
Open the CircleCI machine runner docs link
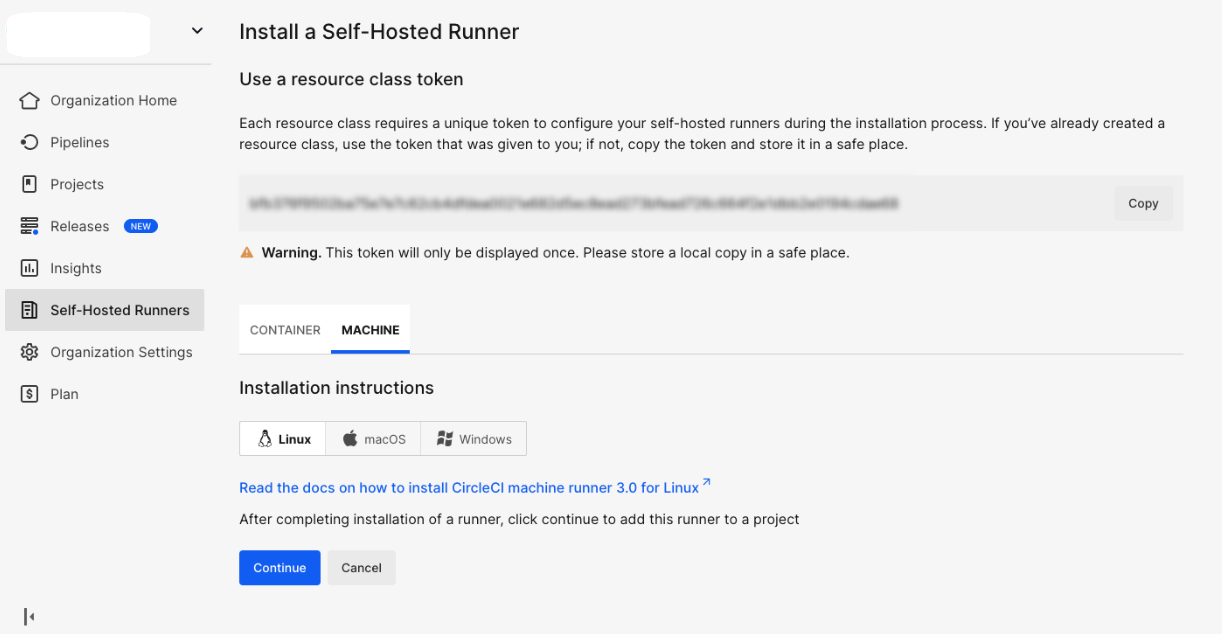[468, 487]
